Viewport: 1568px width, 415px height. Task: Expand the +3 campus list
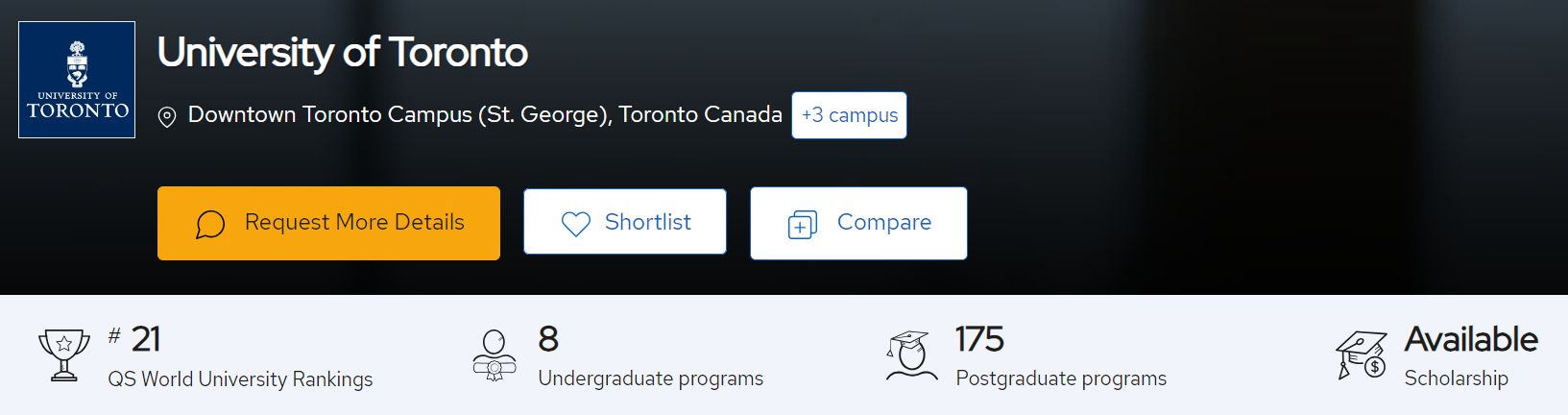(849, 115)
